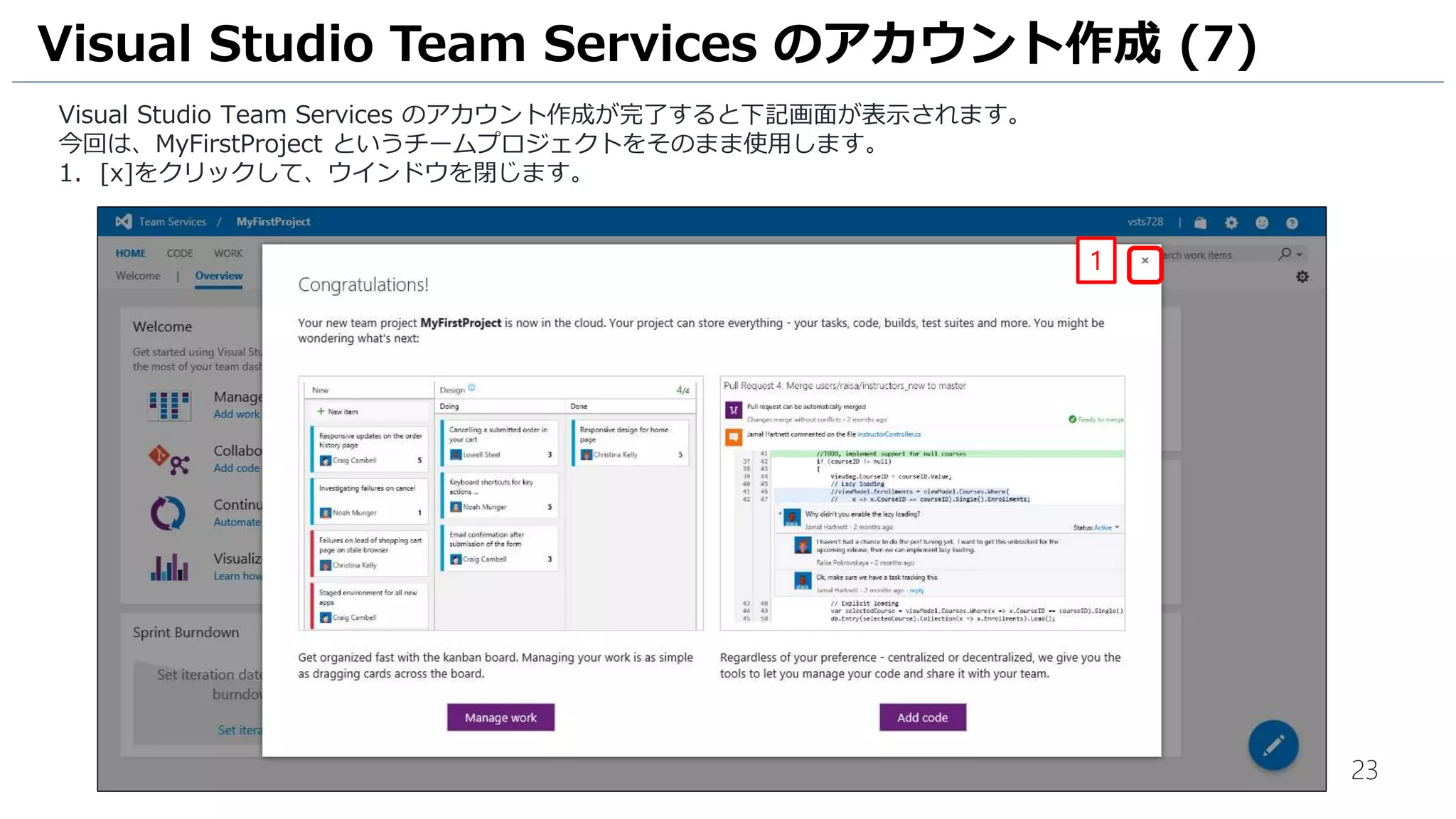Screen dimensions: 1456x819
Task: Click card 'Staged environment for all new apps'
Action: click(370, 605)
